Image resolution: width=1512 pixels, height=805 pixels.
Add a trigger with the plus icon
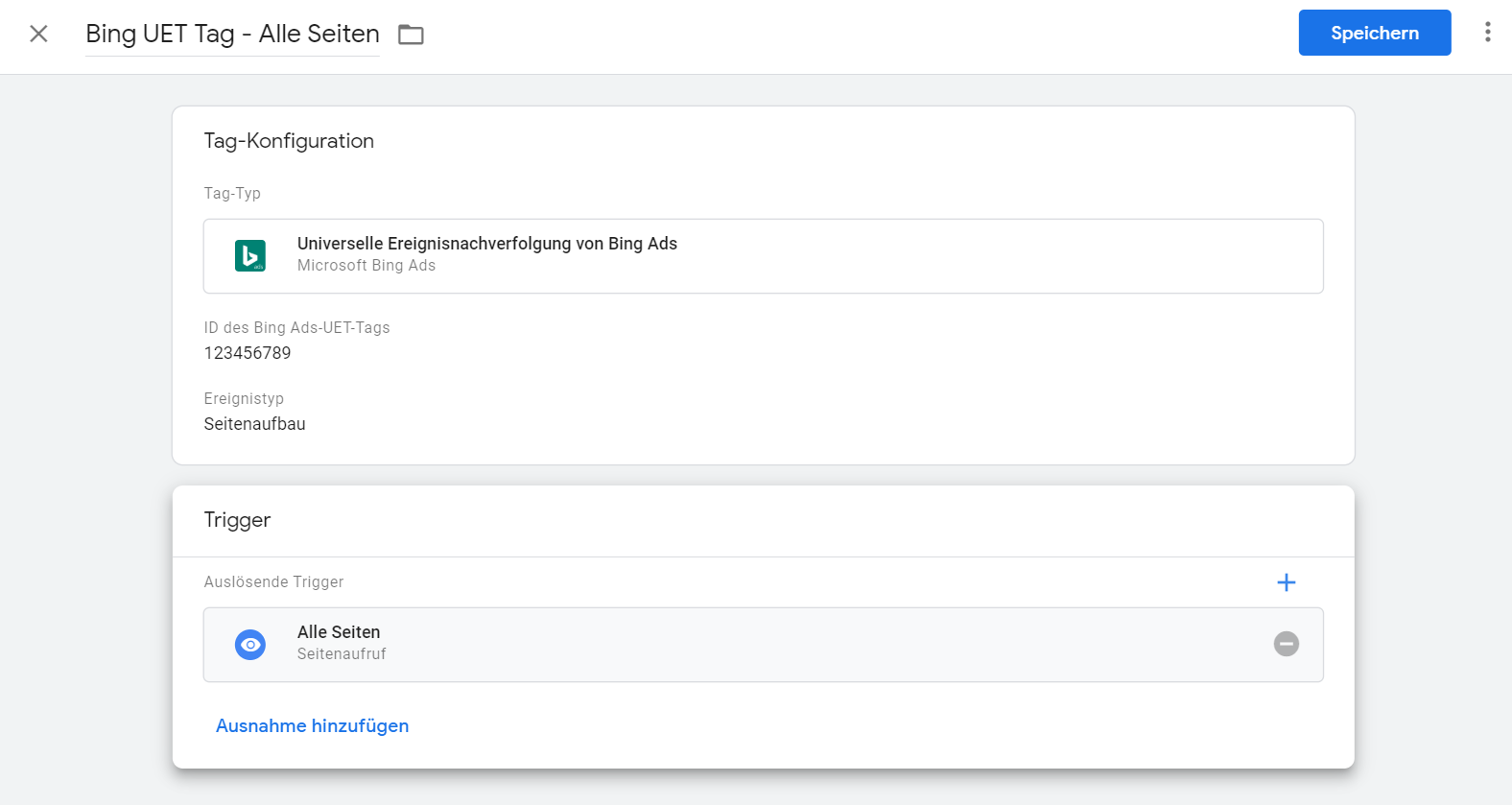[1286, 582]
